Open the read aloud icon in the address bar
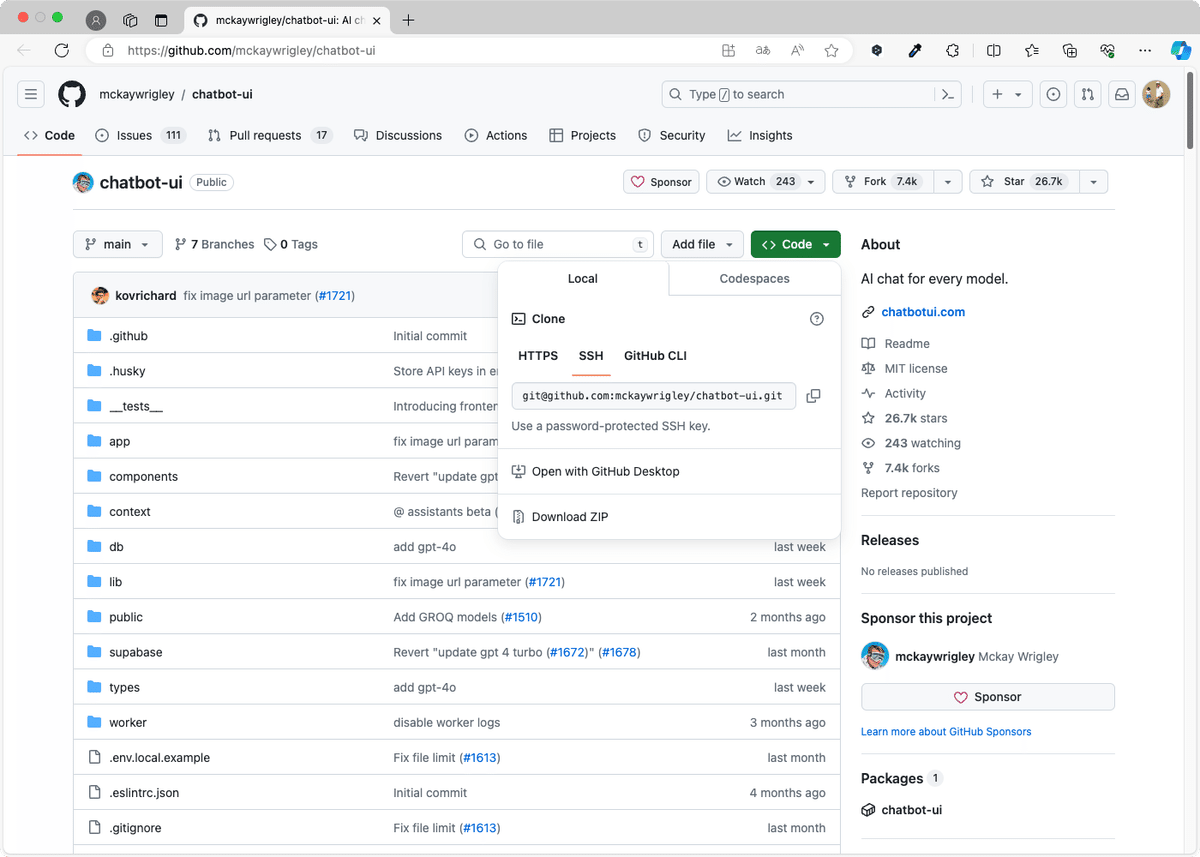Image resolution: width=1200 pixels, height=857 pixels. (x=797, y=50)
